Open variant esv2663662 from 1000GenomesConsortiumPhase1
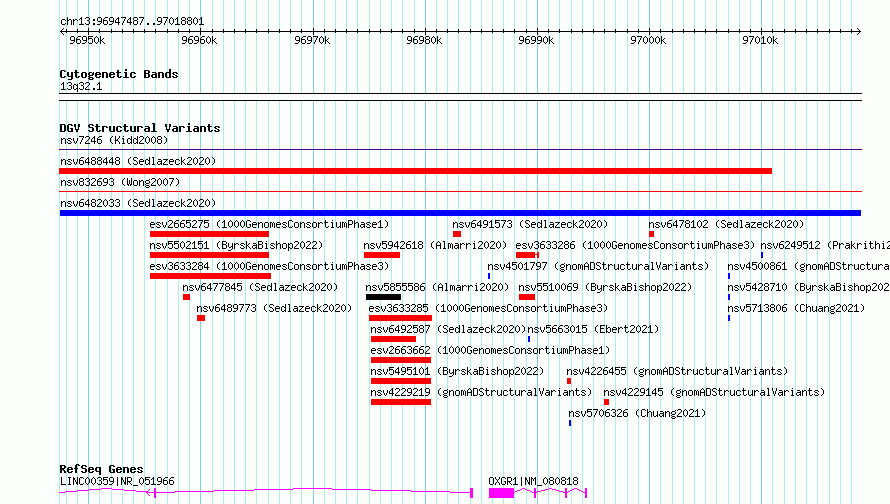The image size is (890, 504). point(490,350)
